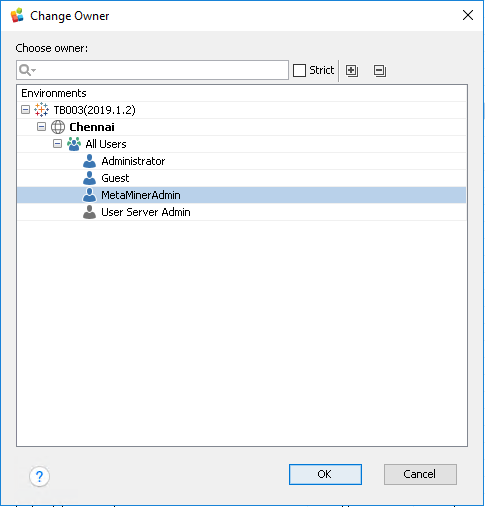Image resolution: width=485 pixels, height=507 pixels.
Task: Click the Tableau server icon beside TB003
Action: click(41, 110)
